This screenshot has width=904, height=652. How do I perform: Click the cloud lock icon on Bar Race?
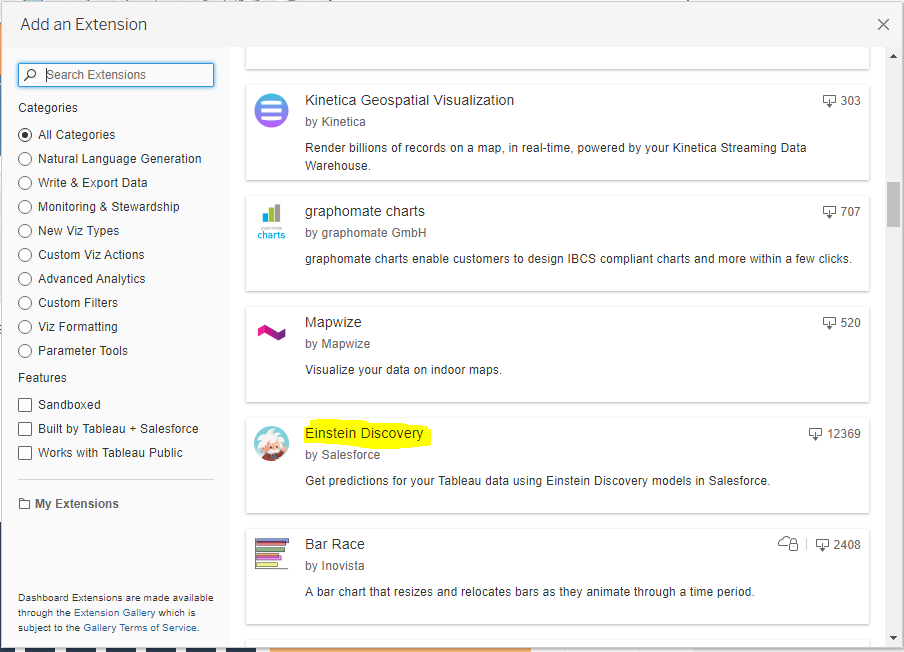click(x=788, y=544)
